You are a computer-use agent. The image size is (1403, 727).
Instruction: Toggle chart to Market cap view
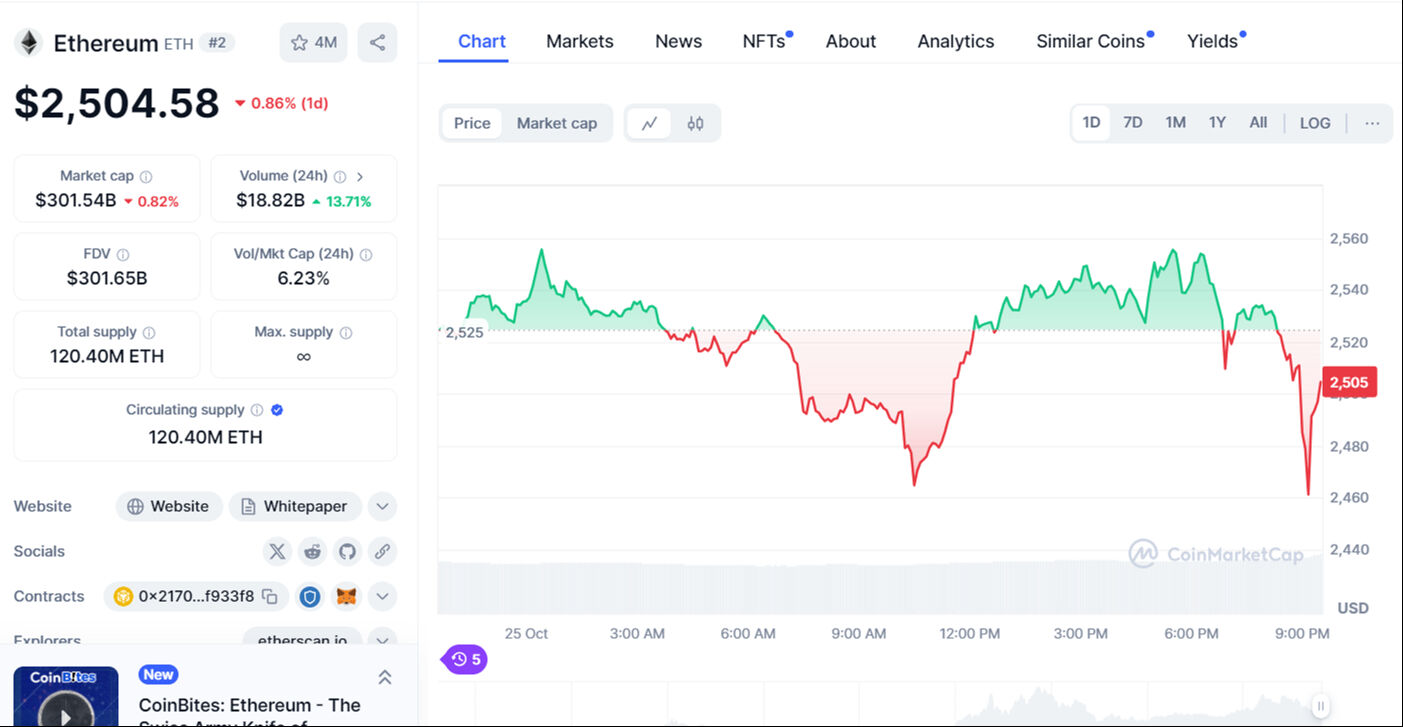pos(556,123)
